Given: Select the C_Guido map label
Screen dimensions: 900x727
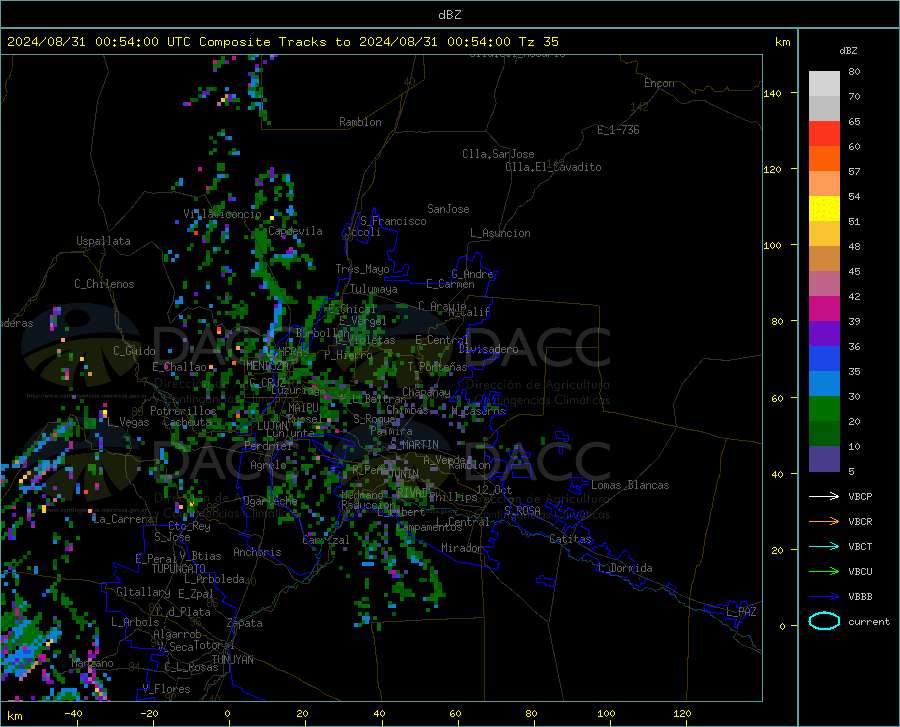Looking at the screenshot, I should click(x=134, y=351).
